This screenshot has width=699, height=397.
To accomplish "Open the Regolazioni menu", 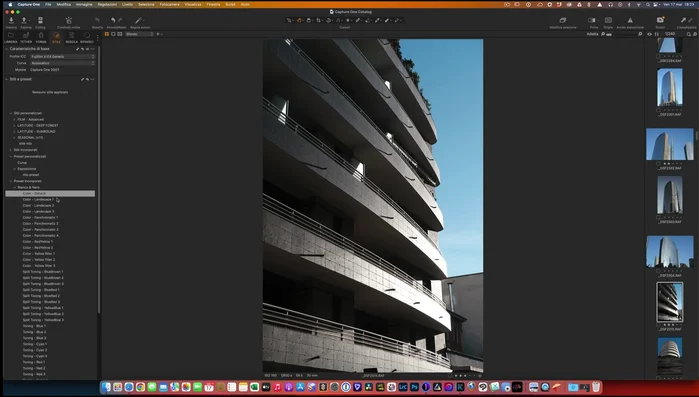I will click(107, 4).
